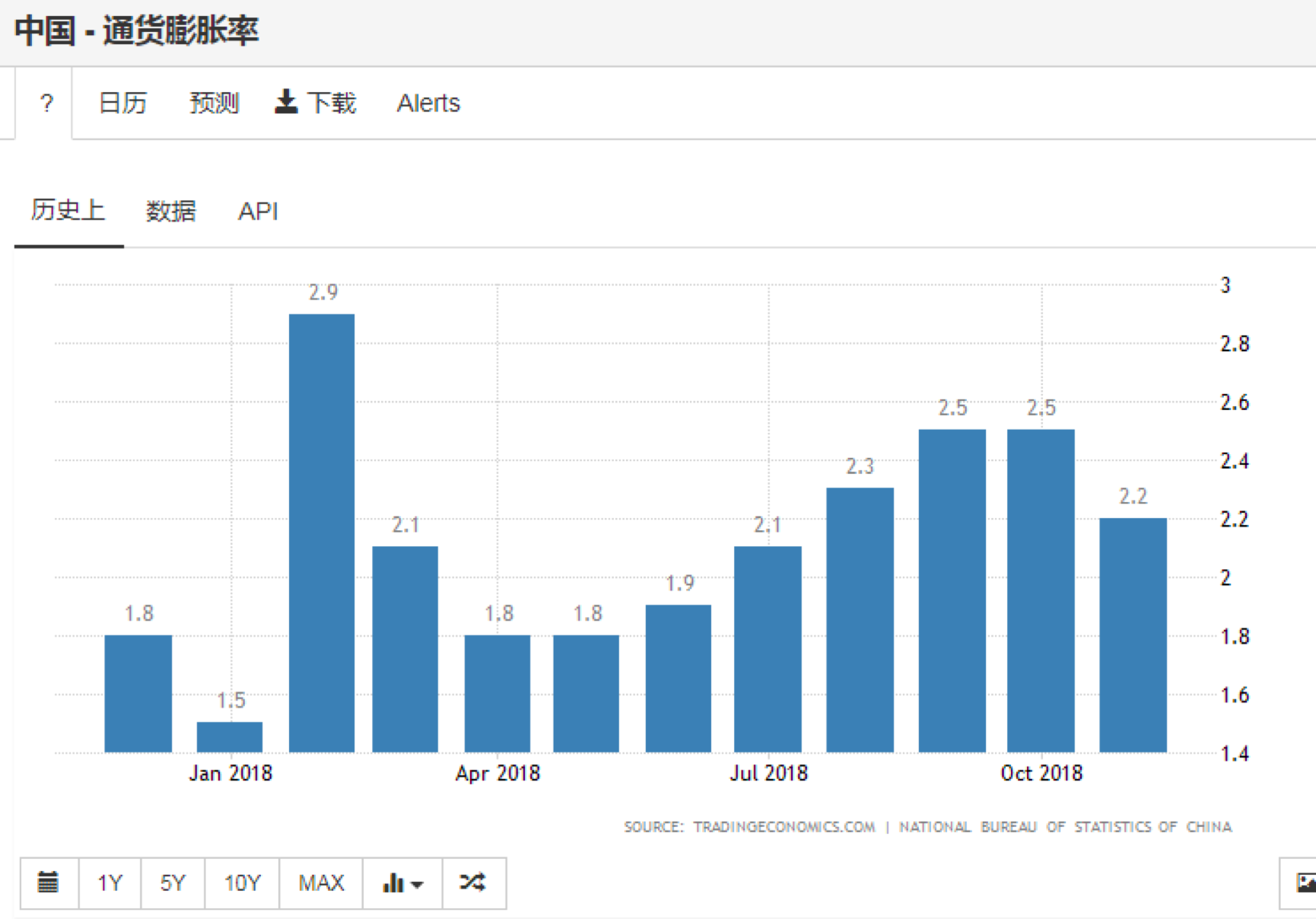
Task: Open the calendar date range icon
Action: click(x=49, y=882)
